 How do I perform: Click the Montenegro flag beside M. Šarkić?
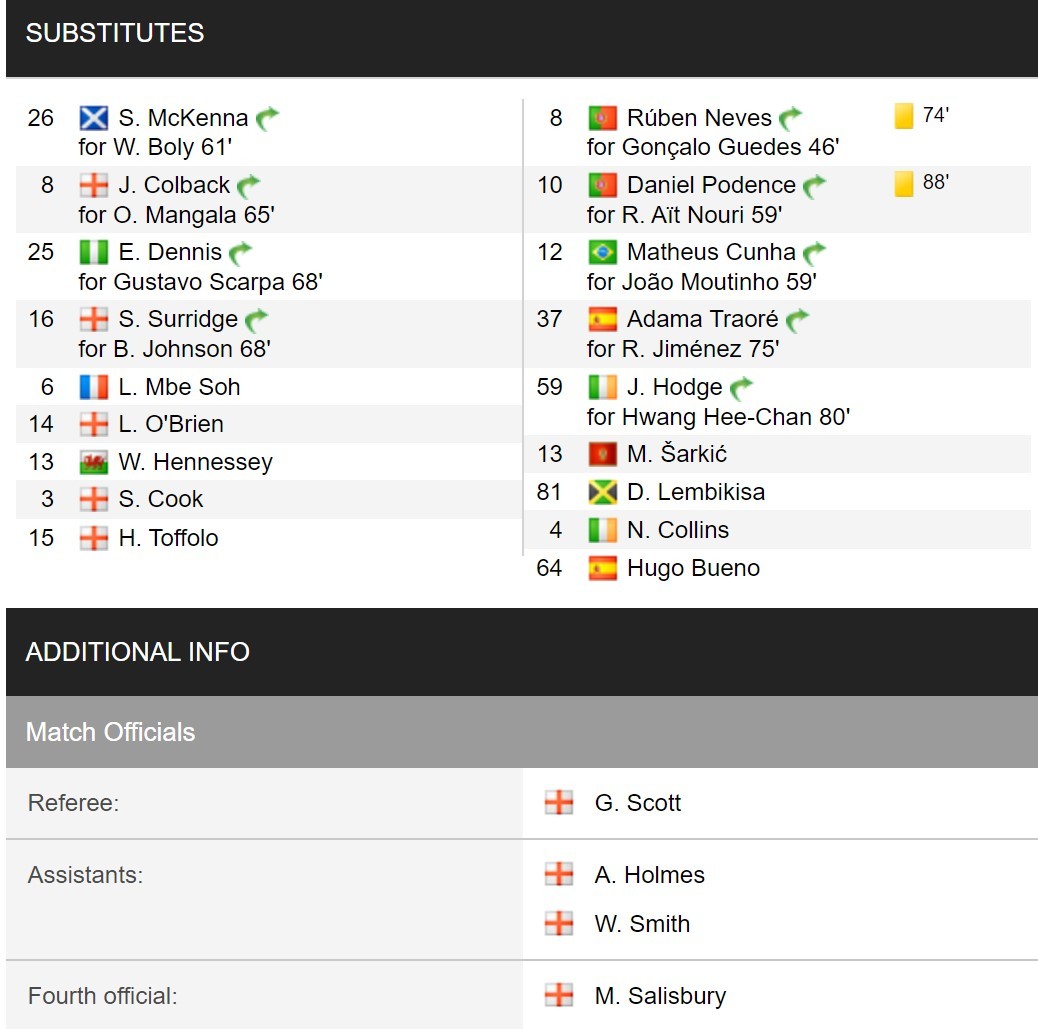pyautogui.click(x=602, y=454)
